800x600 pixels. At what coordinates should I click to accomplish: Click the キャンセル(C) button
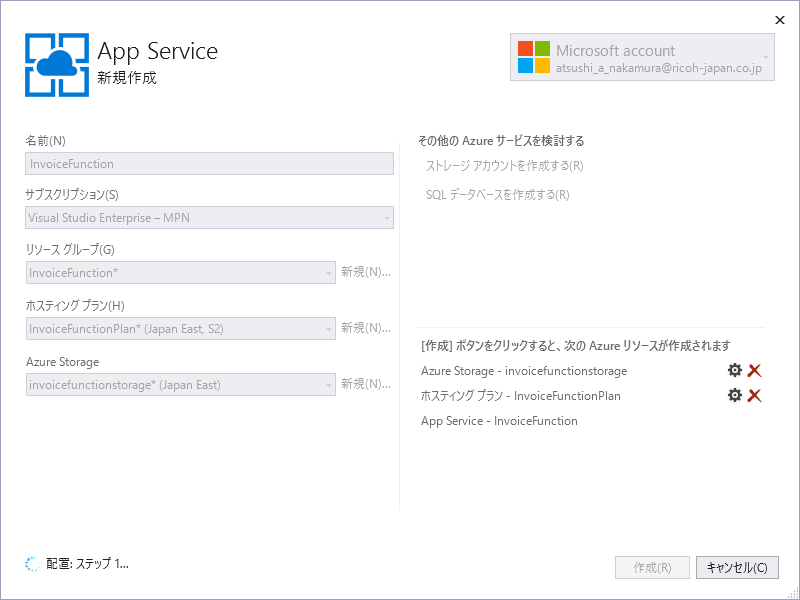pos(737,567)
